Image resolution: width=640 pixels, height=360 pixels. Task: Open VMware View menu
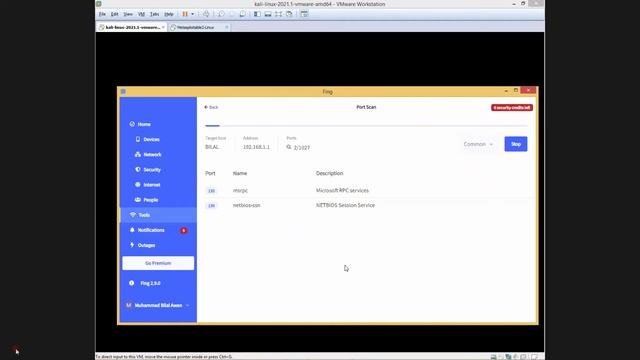(128, 14)
